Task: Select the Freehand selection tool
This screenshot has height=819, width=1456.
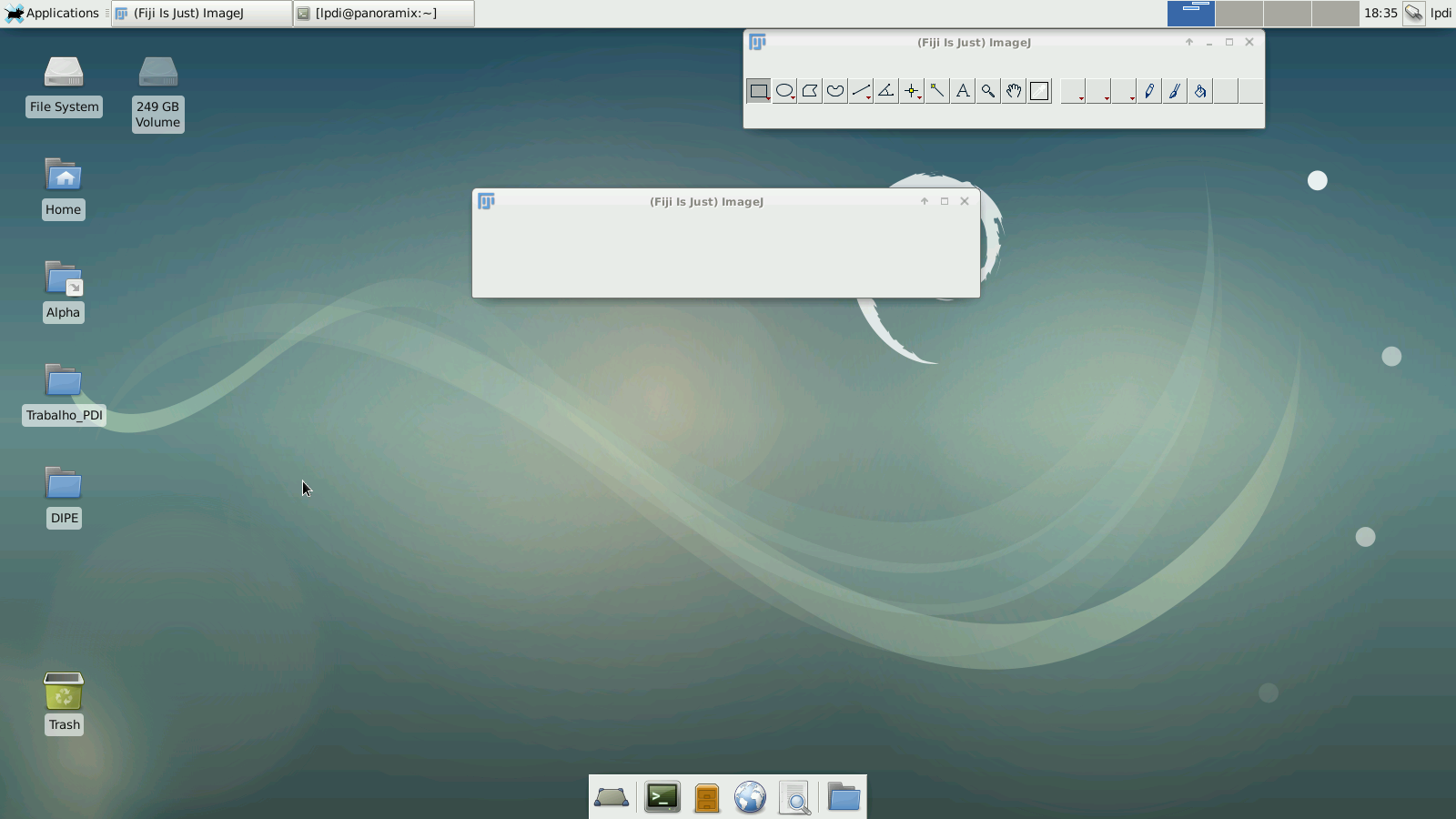Action: point(835,91)
